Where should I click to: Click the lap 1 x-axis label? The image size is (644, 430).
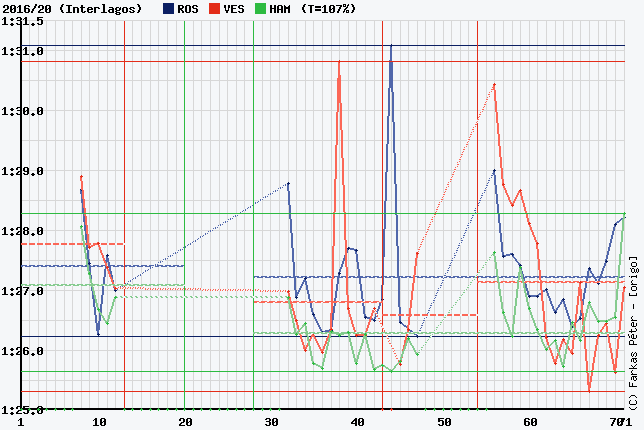pyautogui.click(x=21, y=422)
